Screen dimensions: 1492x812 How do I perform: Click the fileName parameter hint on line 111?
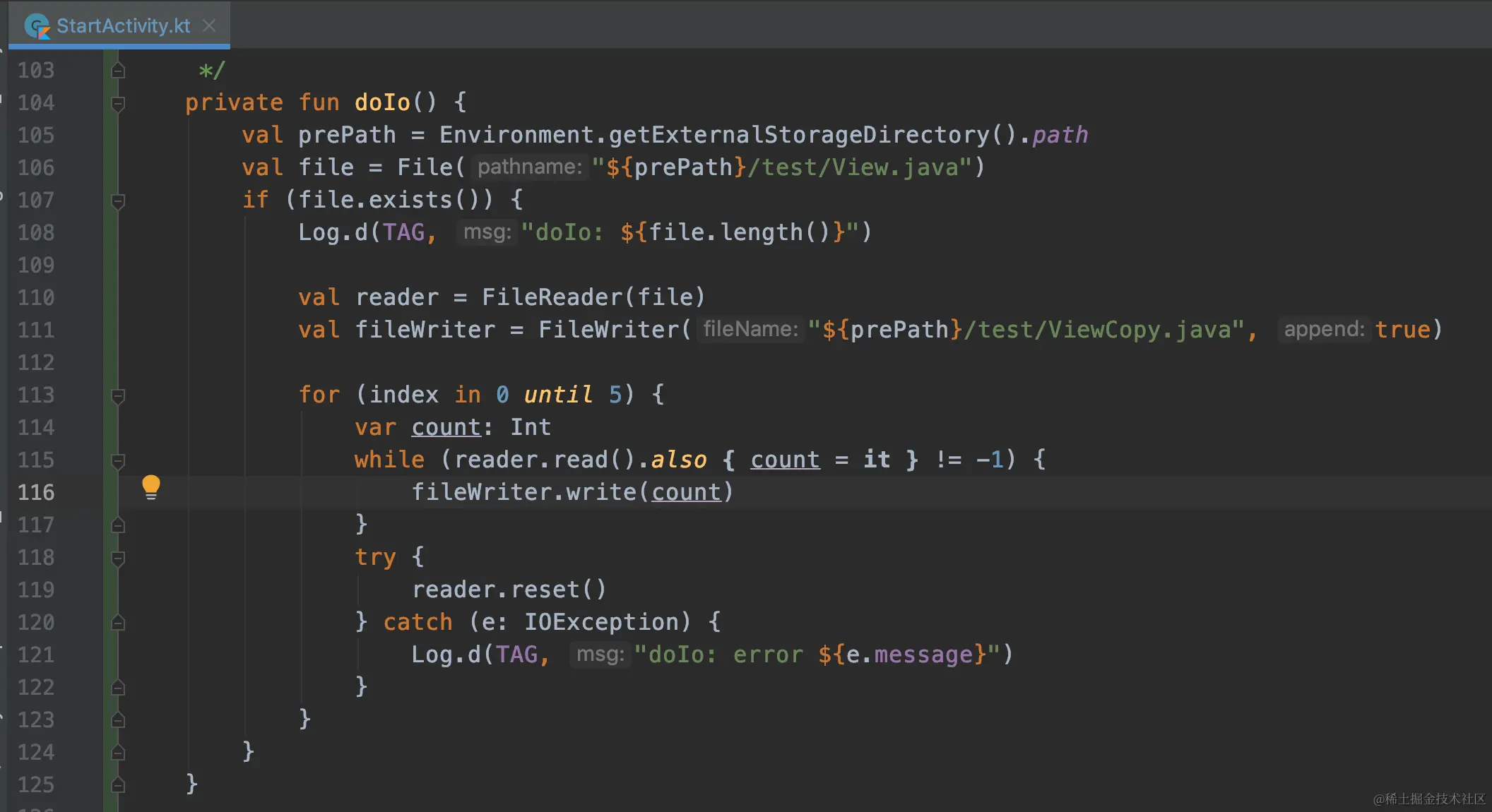point(750,330)
